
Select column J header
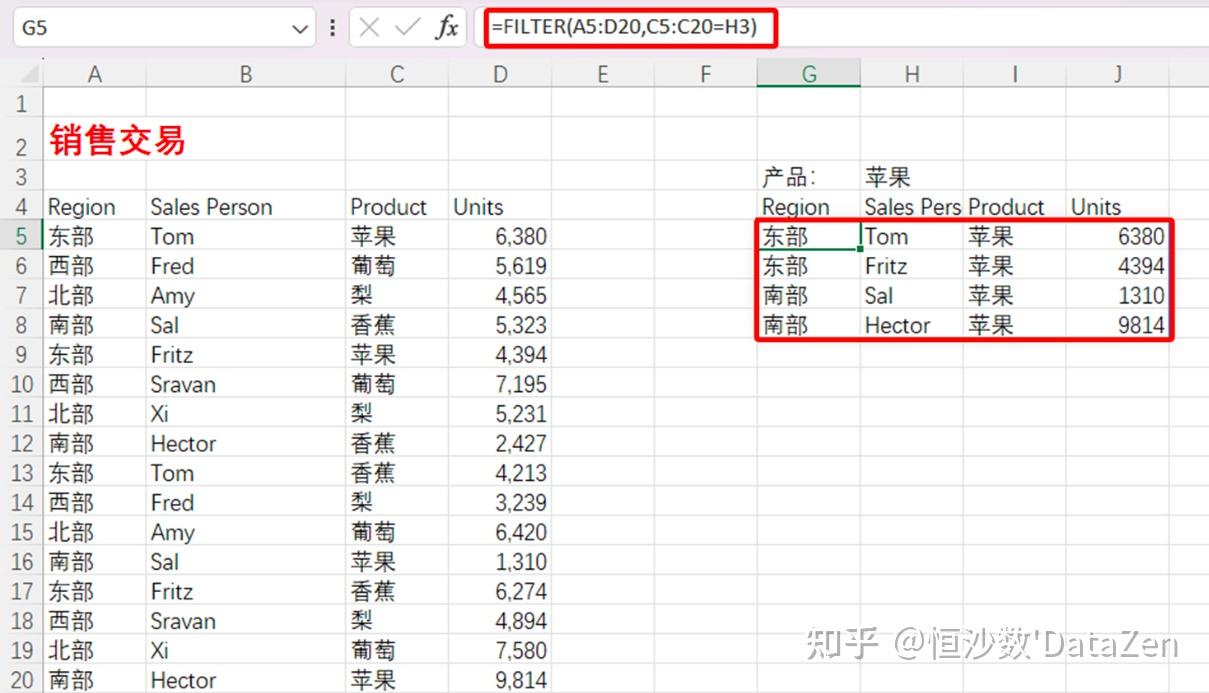tap(1117, 74)
